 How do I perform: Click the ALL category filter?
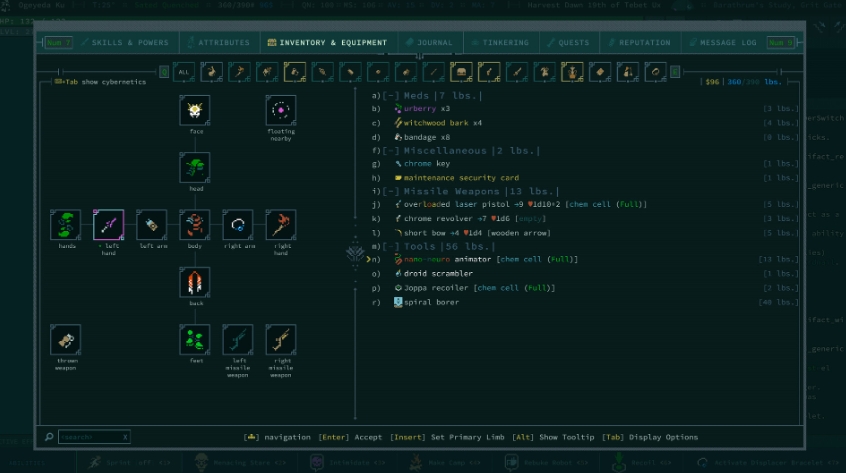(x=184, y=72)
